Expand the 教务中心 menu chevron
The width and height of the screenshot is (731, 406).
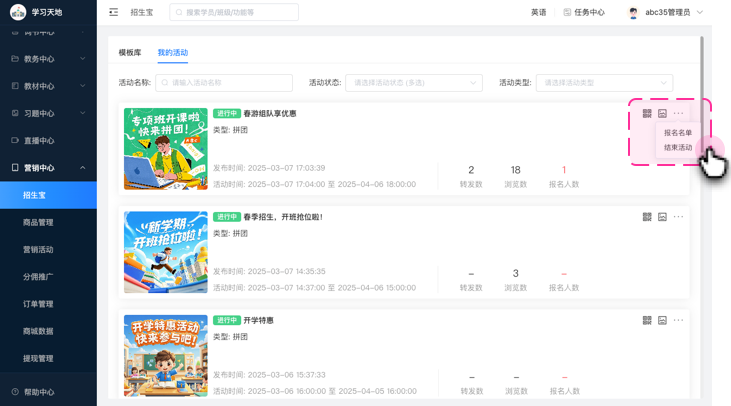click(83, 59)
